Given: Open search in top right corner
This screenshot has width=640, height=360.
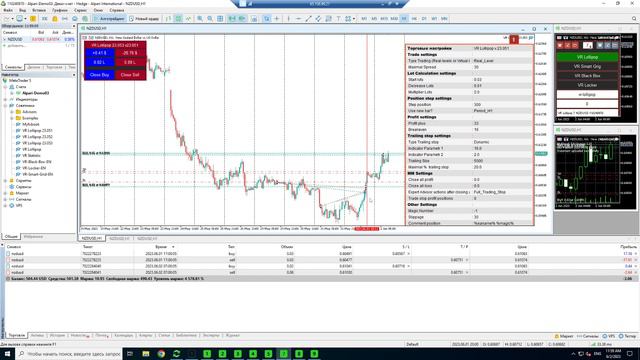Looking at the screenshot, I should click(634, 18).
